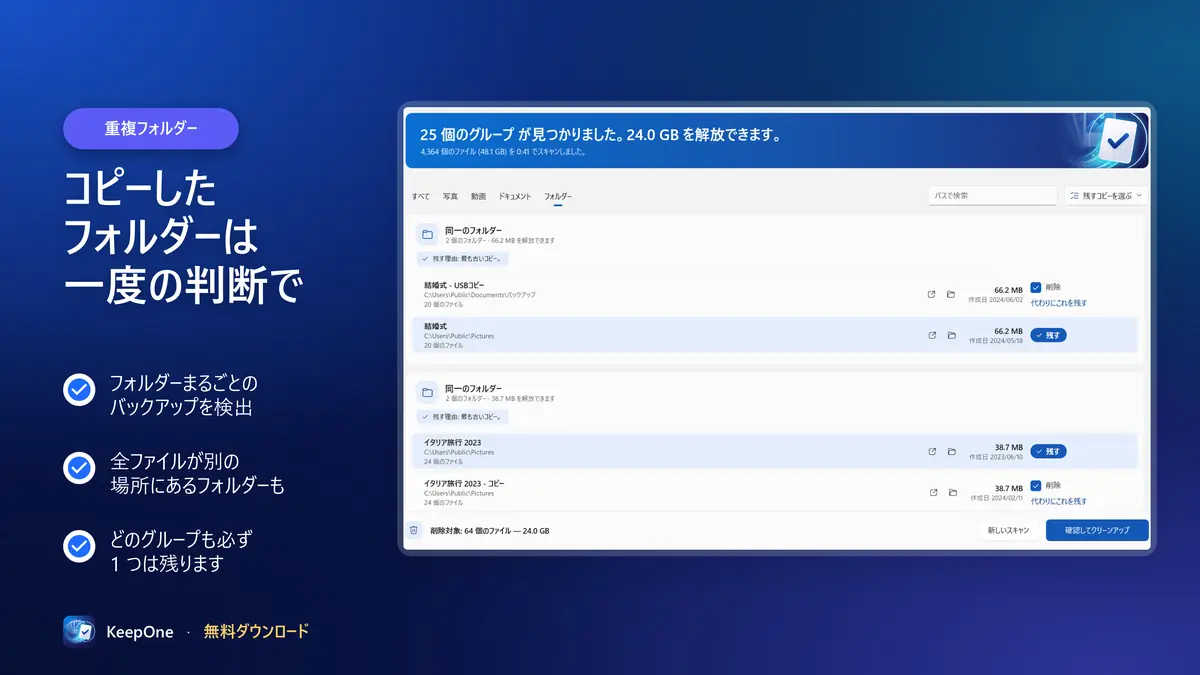Show イタリア旅行 2023 in its folder
This screenshot has height=675, width=1200.
click(951, 451)
